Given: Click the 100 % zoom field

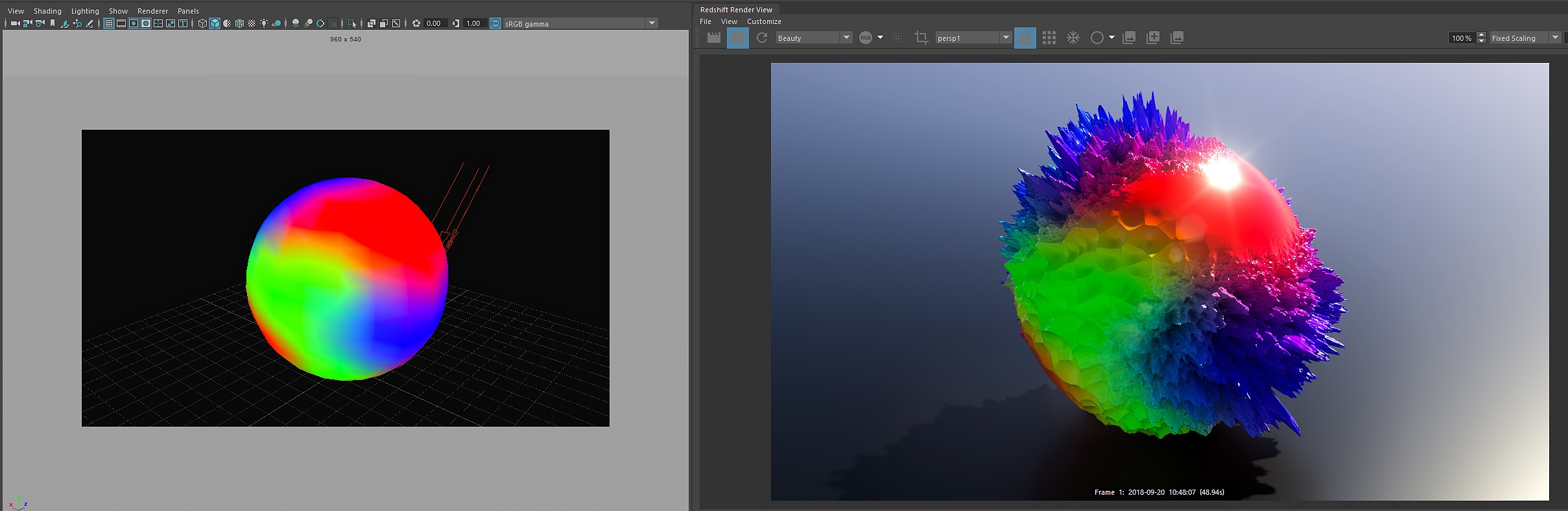Looking at the screenshot, I should (x=1462, y=38).
